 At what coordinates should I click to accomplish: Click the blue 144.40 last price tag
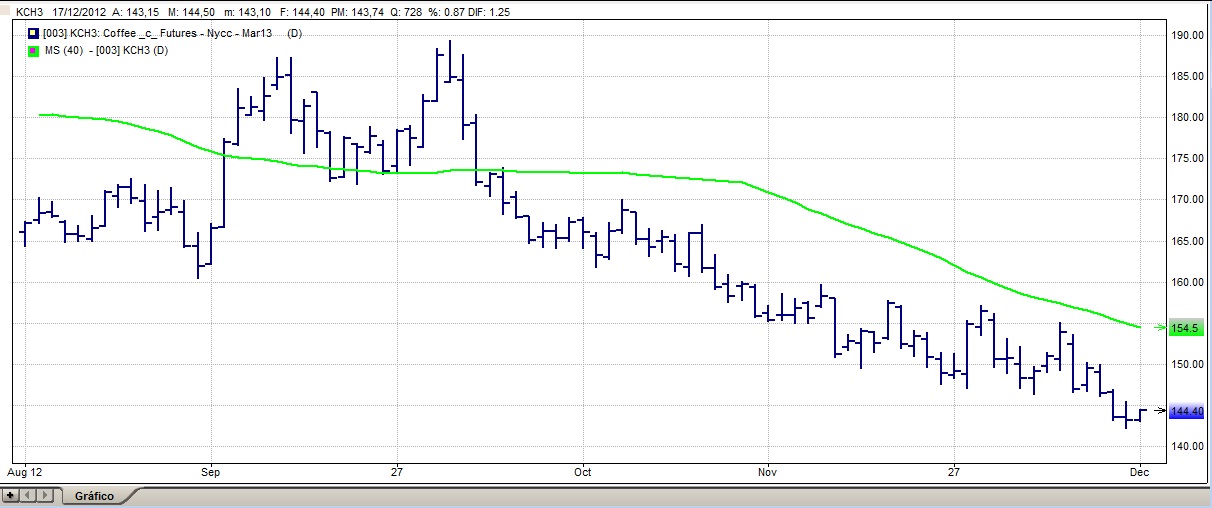[1186, 411]
